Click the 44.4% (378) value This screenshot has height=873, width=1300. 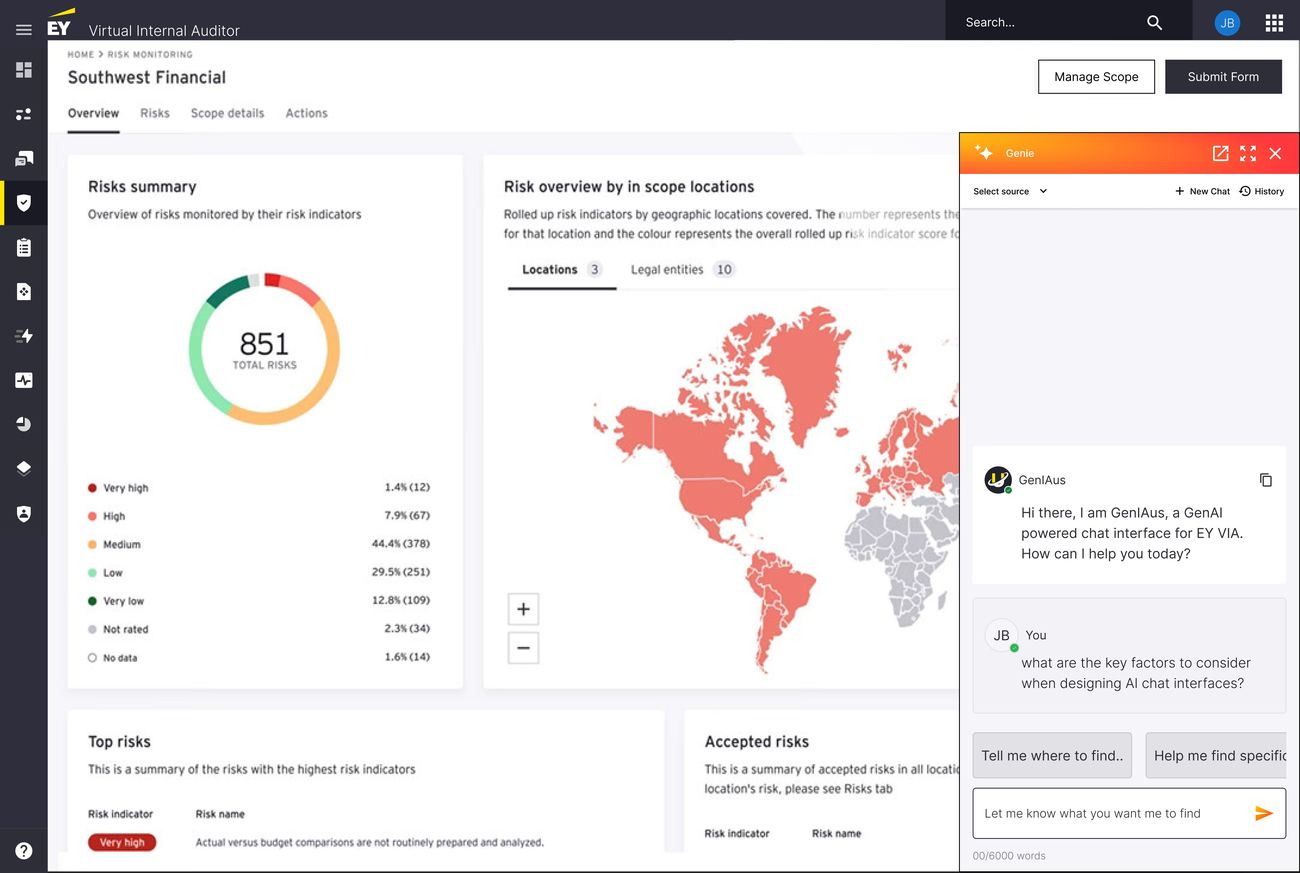point(401,544)
